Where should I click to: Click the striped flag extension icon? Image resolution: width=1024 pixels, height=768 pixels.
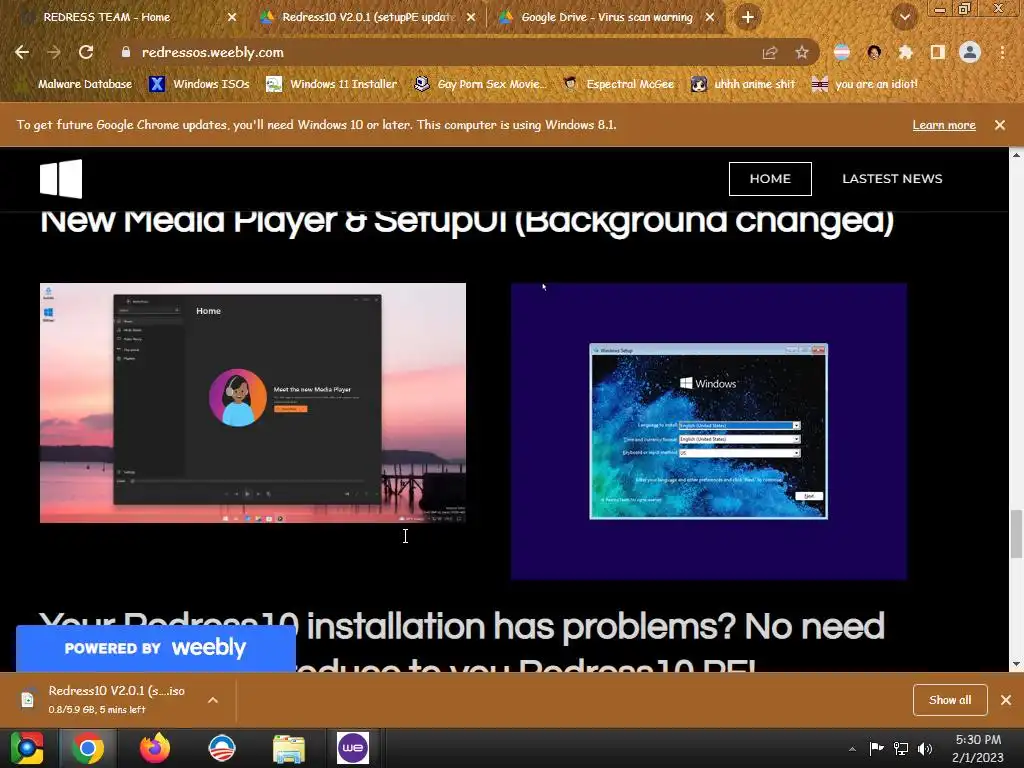pos(842,52)
